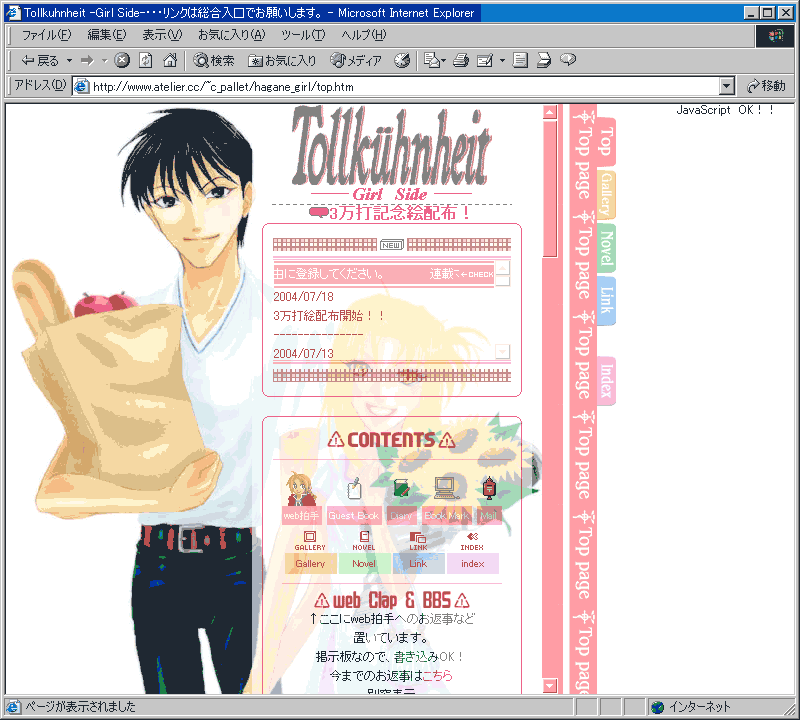Click the pink vertical scrollbar thumb

coord(549,189)
